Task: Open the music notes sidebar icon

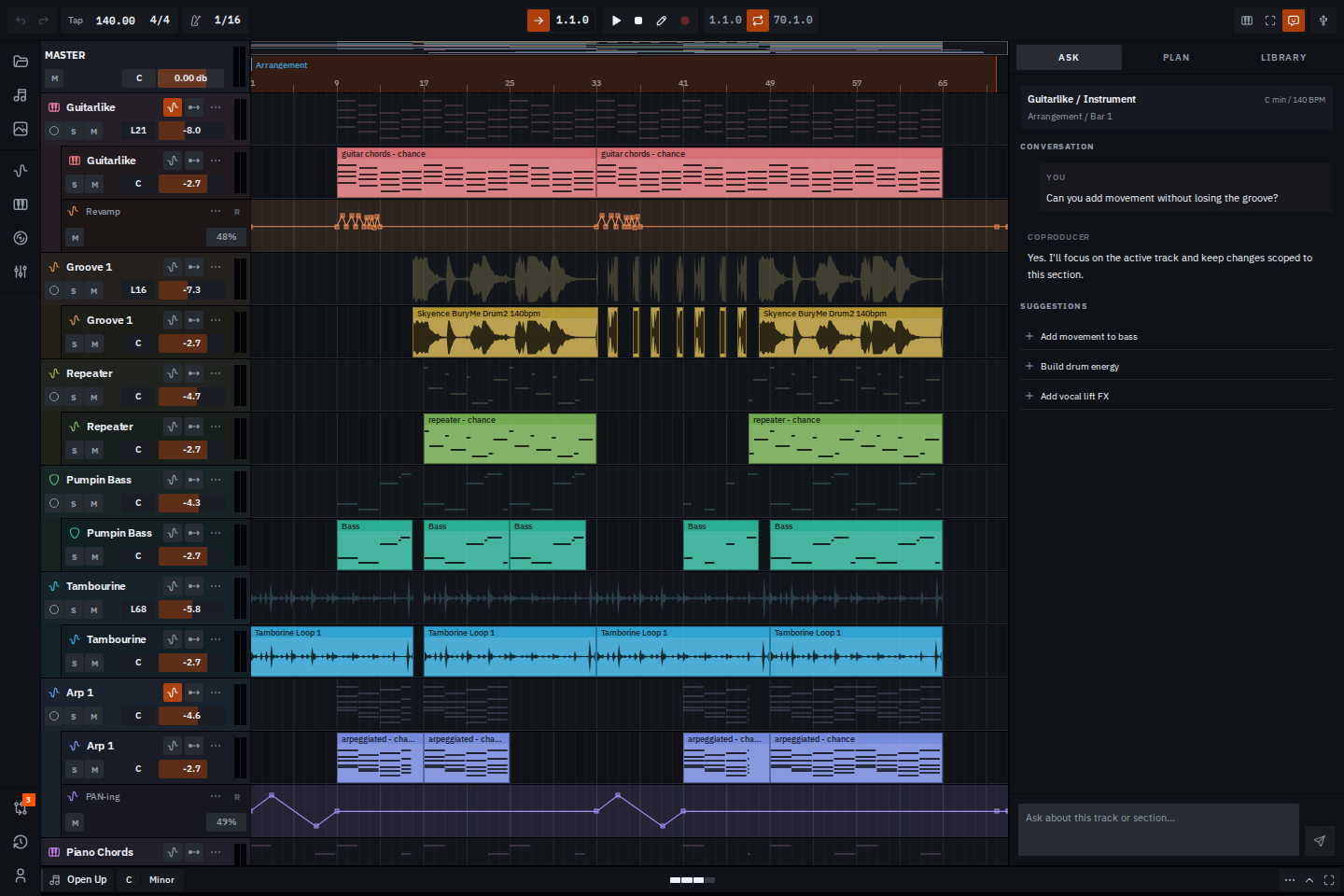Action: 21,95
